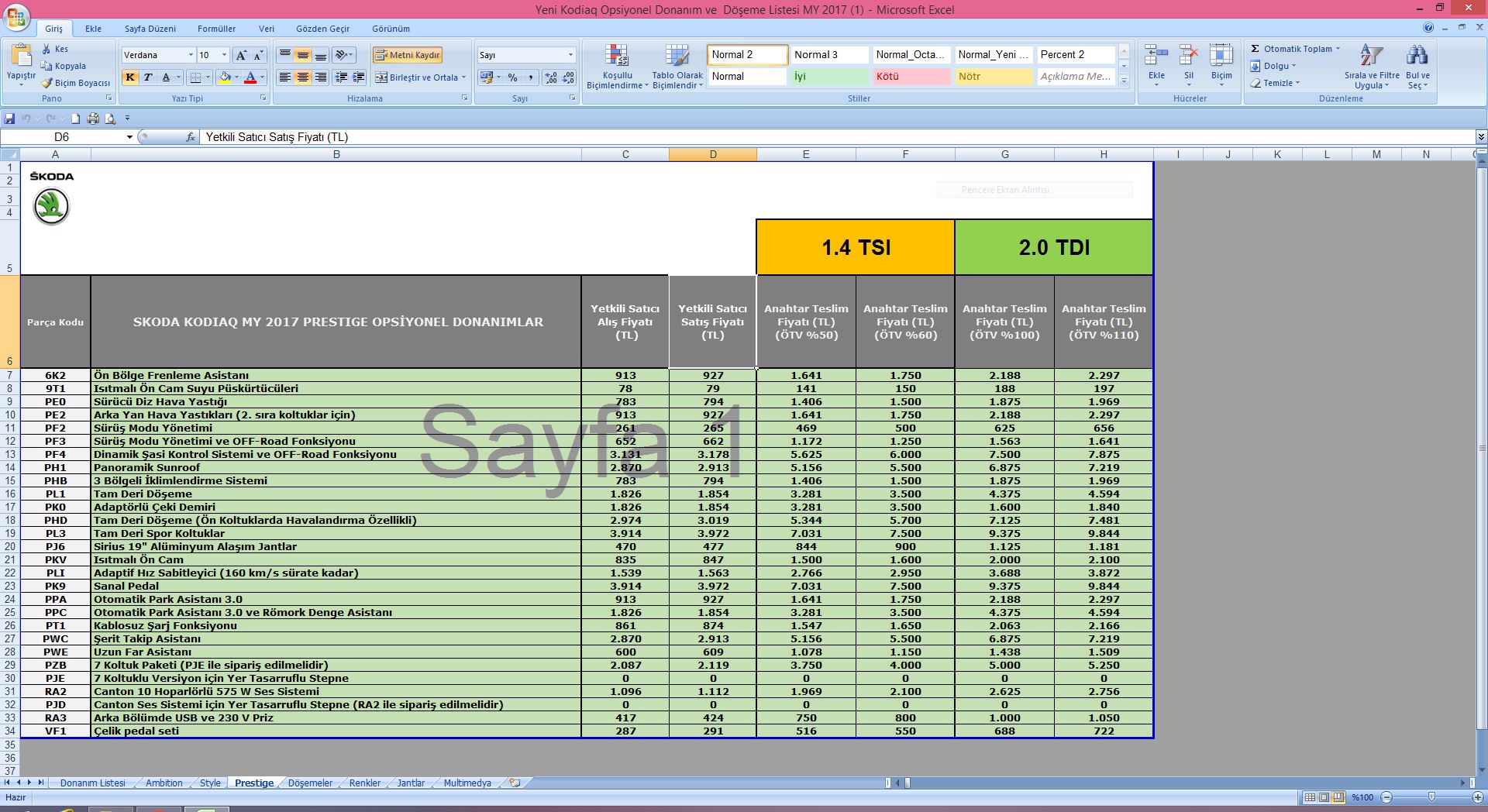The height and width of the screenshot is (812, 1488).
Task: Create new workbook from quick access toolbar
Action: 75,119
